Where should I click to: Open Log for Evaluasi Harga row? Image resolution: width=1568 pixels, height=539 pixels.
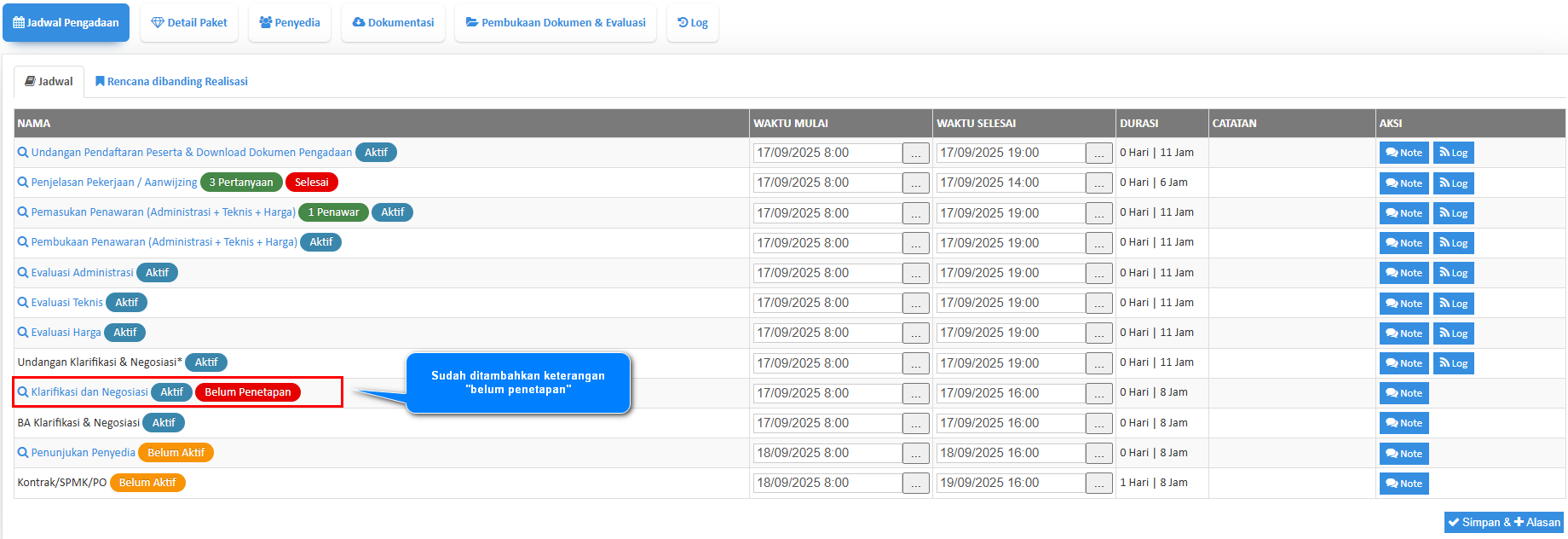click(x=1453, y=333)
